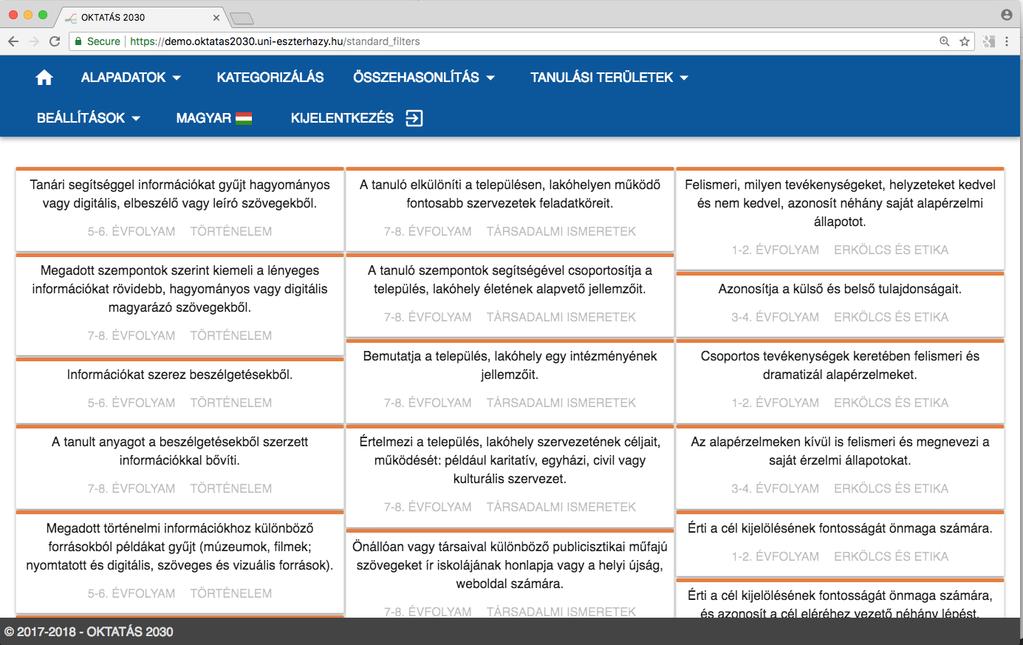The width and height of the screenshot is (1023, 645).
Task: Go forward in browser history
Action: 34,41
